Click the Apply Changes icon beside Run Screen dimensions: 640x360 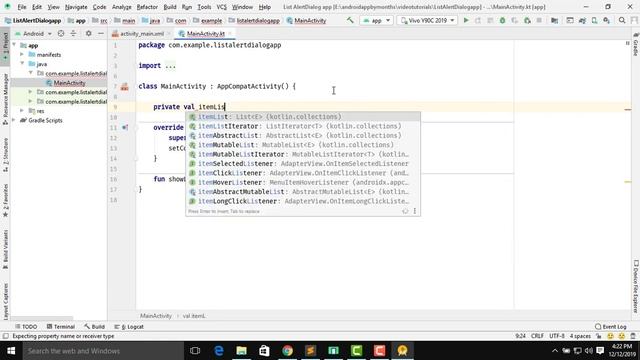click(478, 20)
